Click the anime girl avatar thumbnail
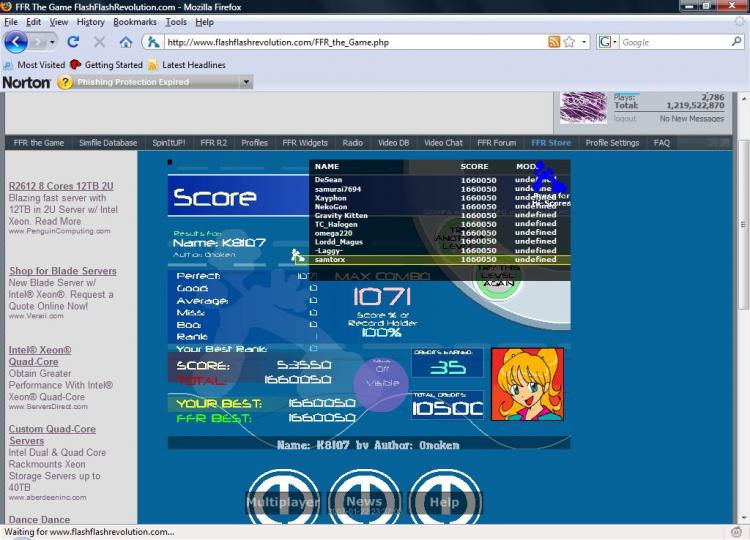The height and width of the screenshot is (540, 750). (x=527, y=383)
